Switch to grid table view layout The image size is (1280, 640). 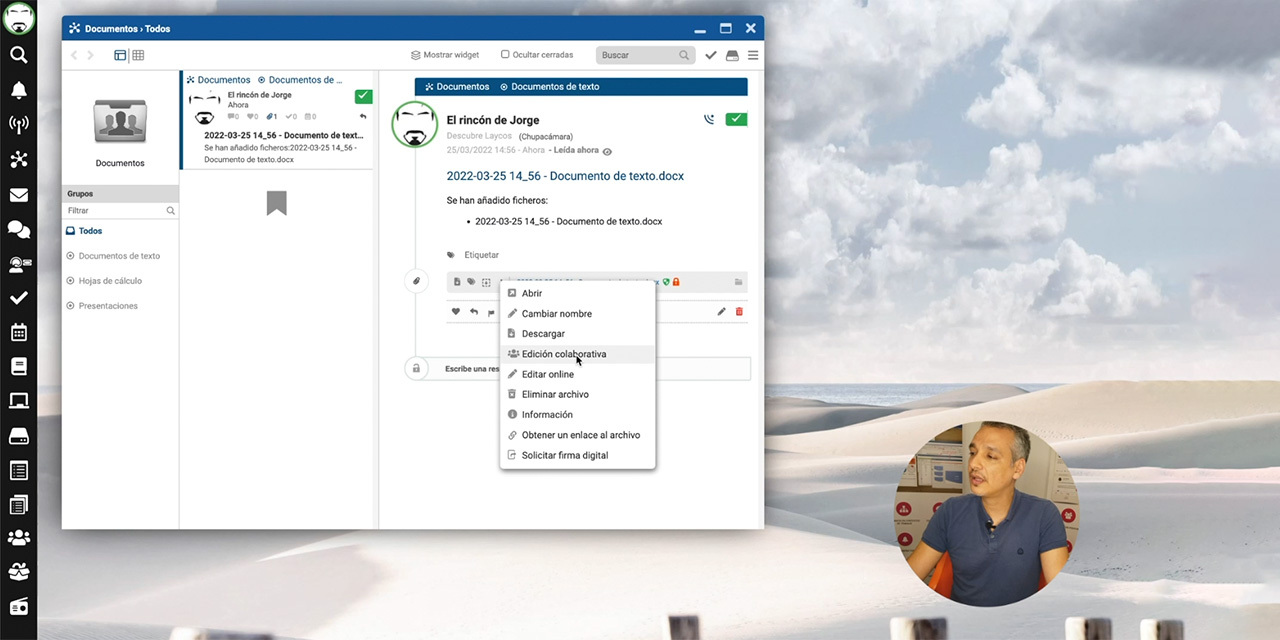pyautogui.click(x=138, y=55)
